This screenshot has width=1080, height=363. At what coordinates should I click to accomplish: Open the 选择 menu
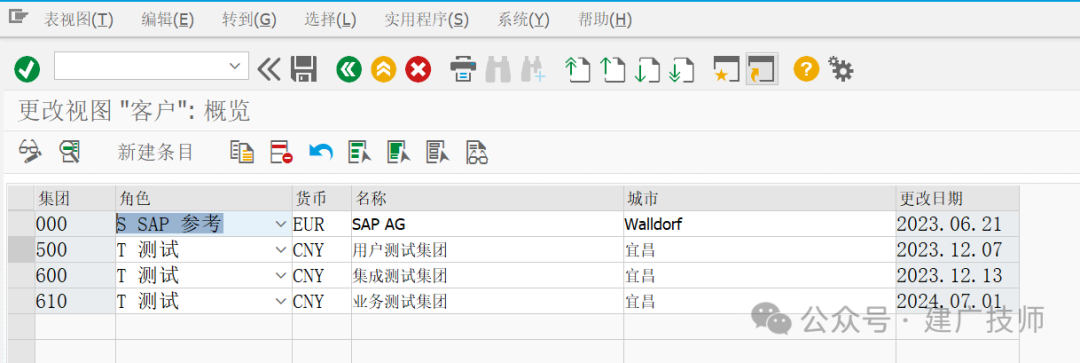[331, 20]
